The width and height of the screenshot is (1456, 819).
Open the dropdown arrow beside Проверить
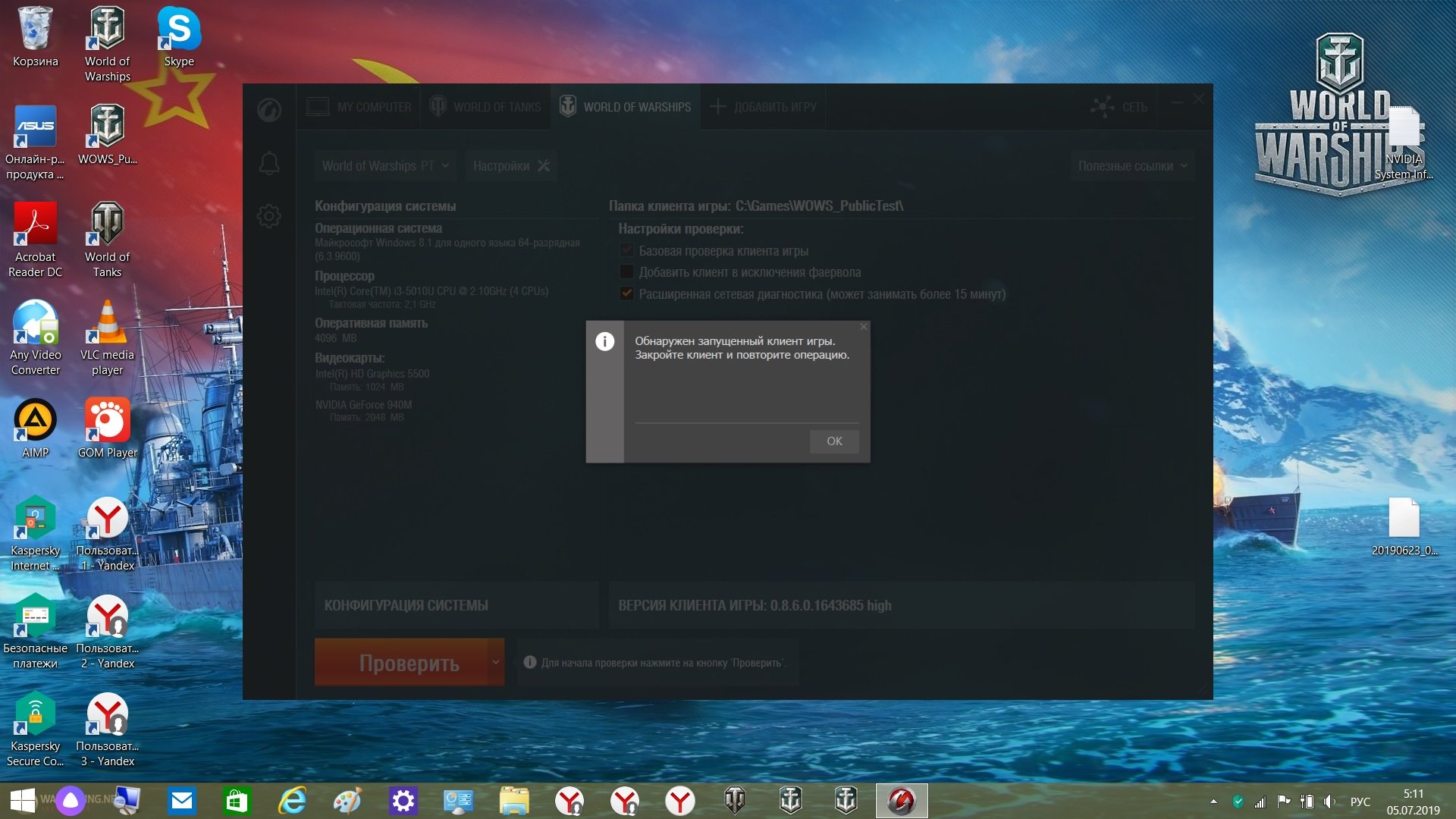(x=496, y=663)
